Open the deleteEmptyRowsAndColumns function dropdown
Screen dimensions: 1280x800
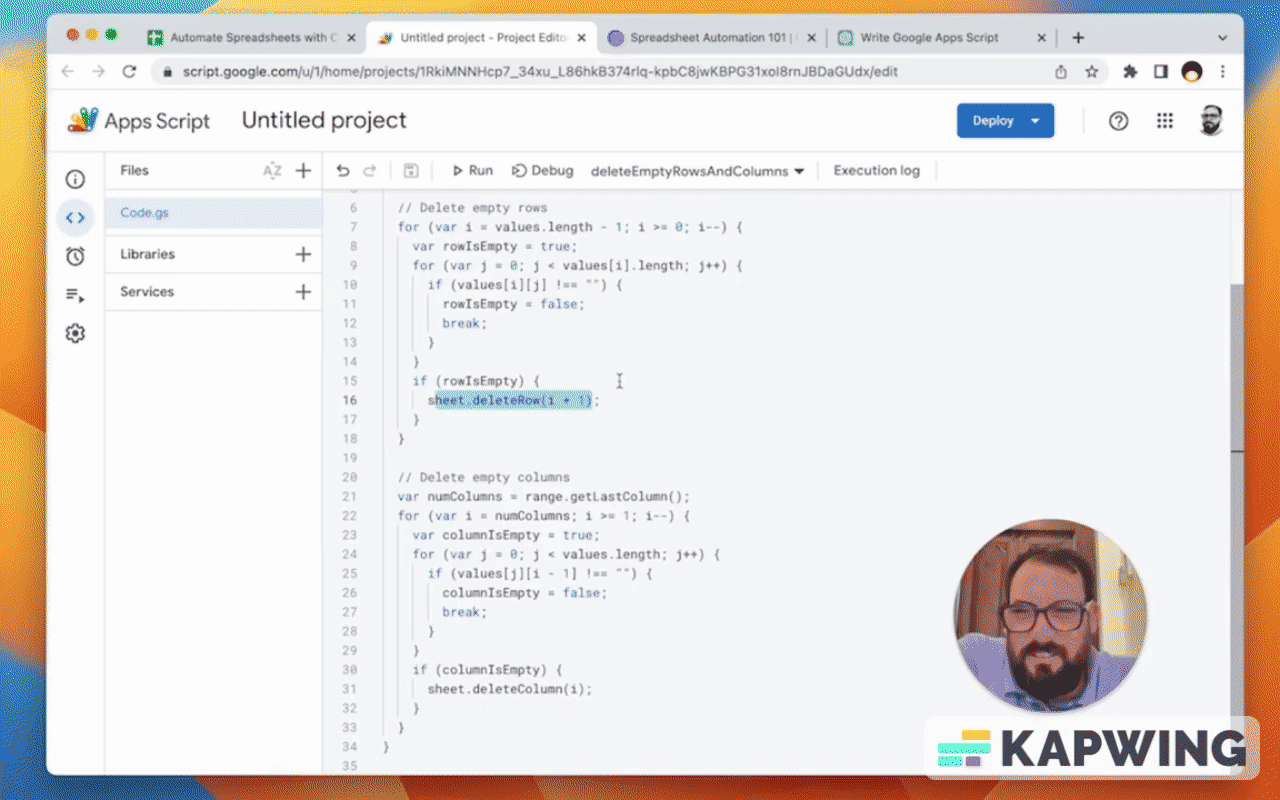698,171
